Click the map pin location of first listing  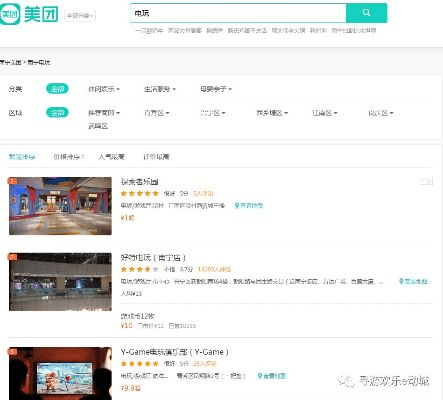point(249,205)
